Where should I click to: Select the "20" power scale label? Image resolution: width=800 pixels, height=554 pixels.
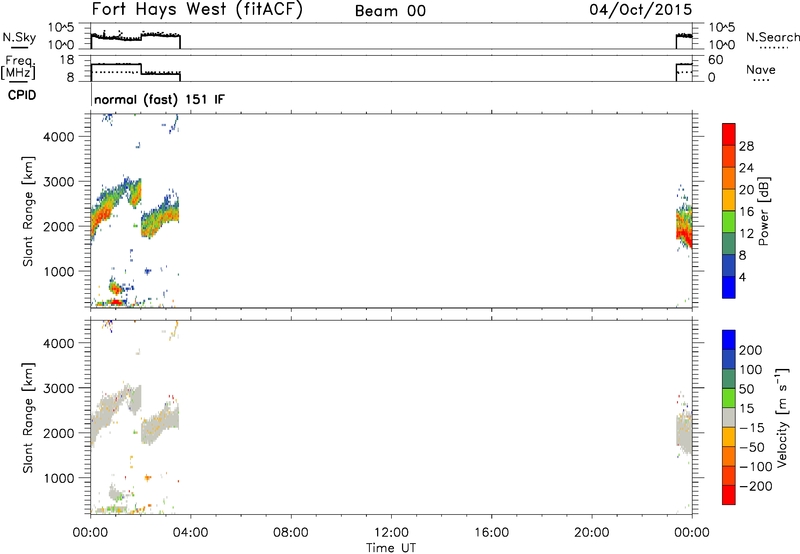(746, 190)
